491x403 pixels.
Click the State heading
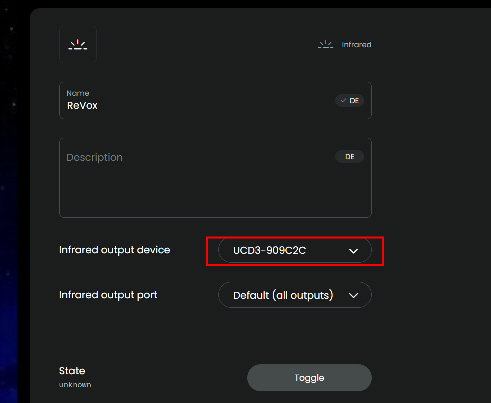coord(72,371)
